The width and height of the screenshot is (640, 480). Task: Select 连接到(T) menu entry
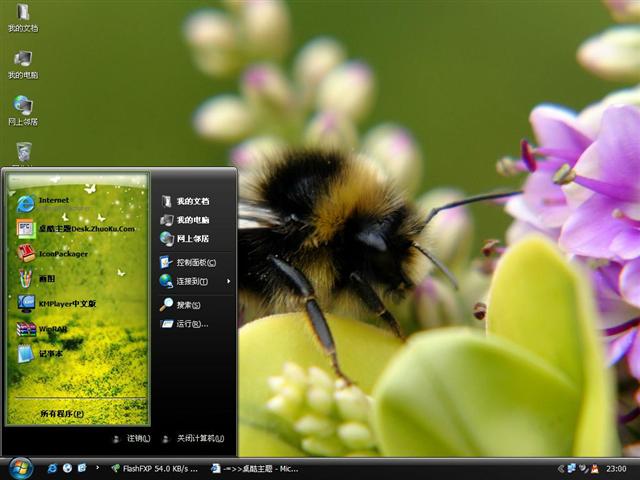[184, 281]
